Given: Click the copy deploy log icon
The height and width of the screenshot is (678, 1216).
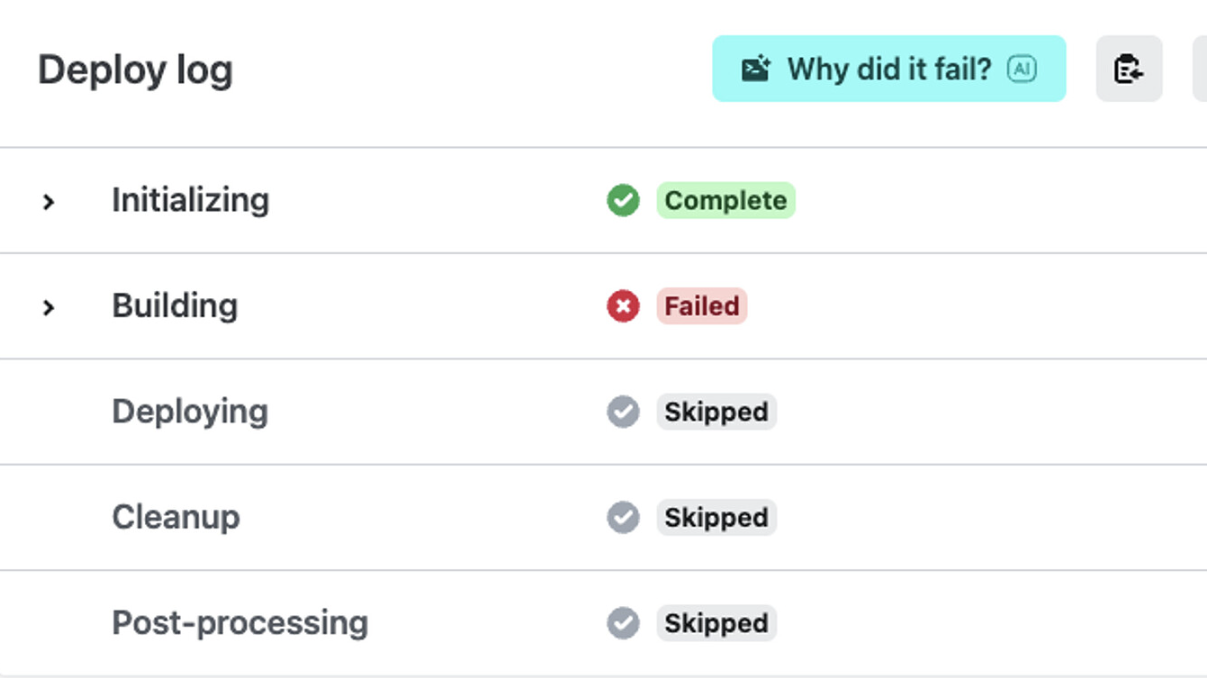Looking at the screenshot, I should pyautogui.click(x=1129, y=69).
